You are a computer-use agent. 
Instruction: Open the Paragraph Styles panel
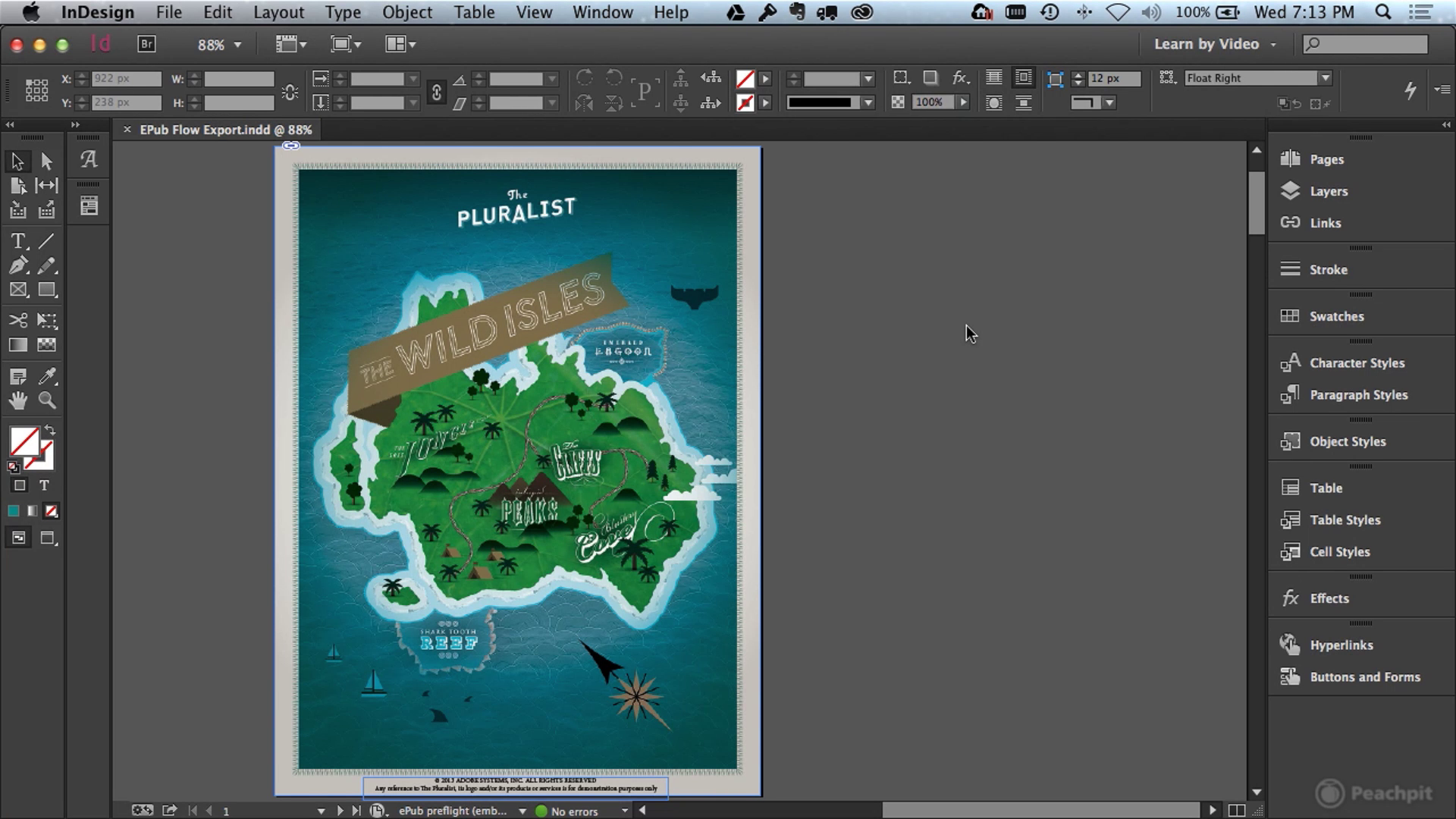click(x=1358, y=395)
